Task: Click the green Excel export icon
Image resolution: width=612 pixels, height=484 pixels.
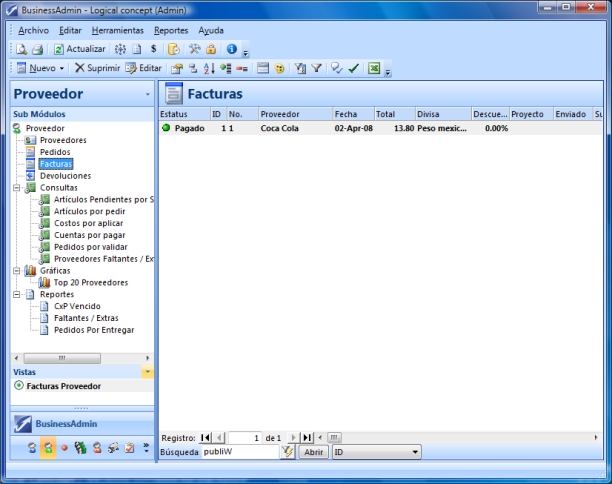Action: pyautogui.click(x=374, y=68)
